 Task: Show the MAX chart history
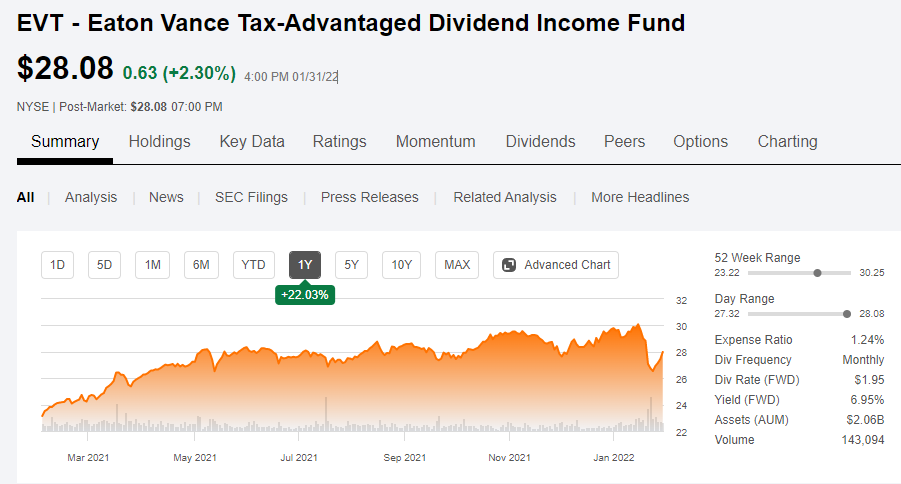pos(457,265)
